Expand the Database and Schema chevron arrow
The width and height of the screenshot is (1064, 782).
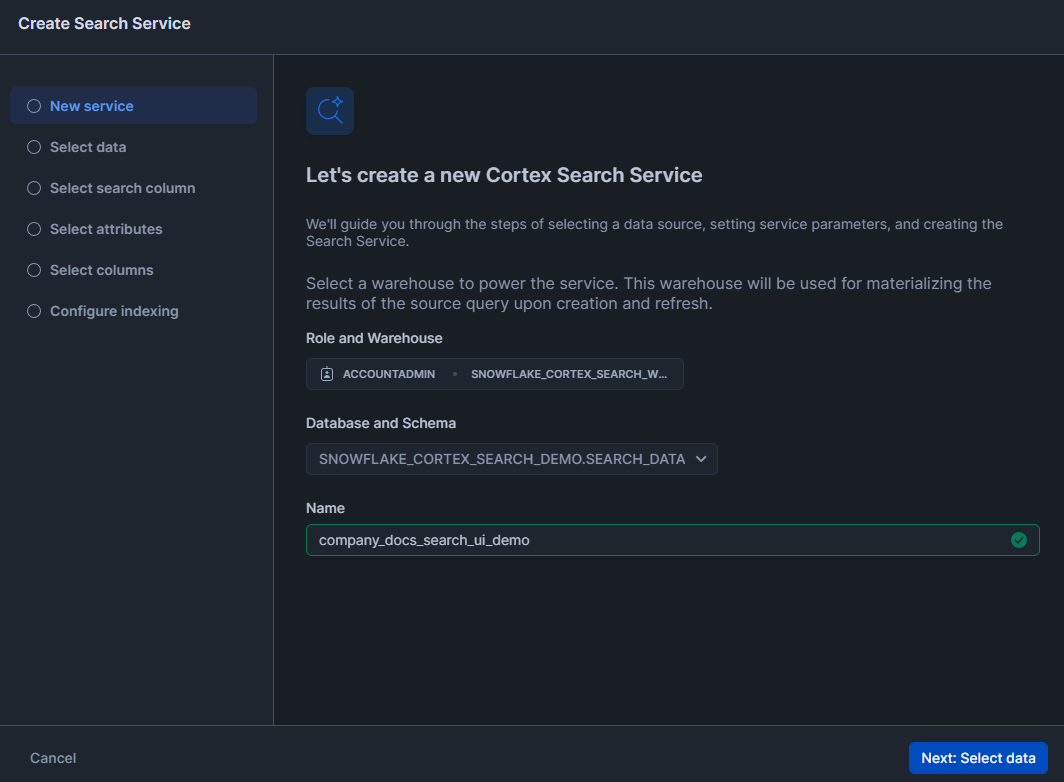pyautogui.click(x=701, y=459)
